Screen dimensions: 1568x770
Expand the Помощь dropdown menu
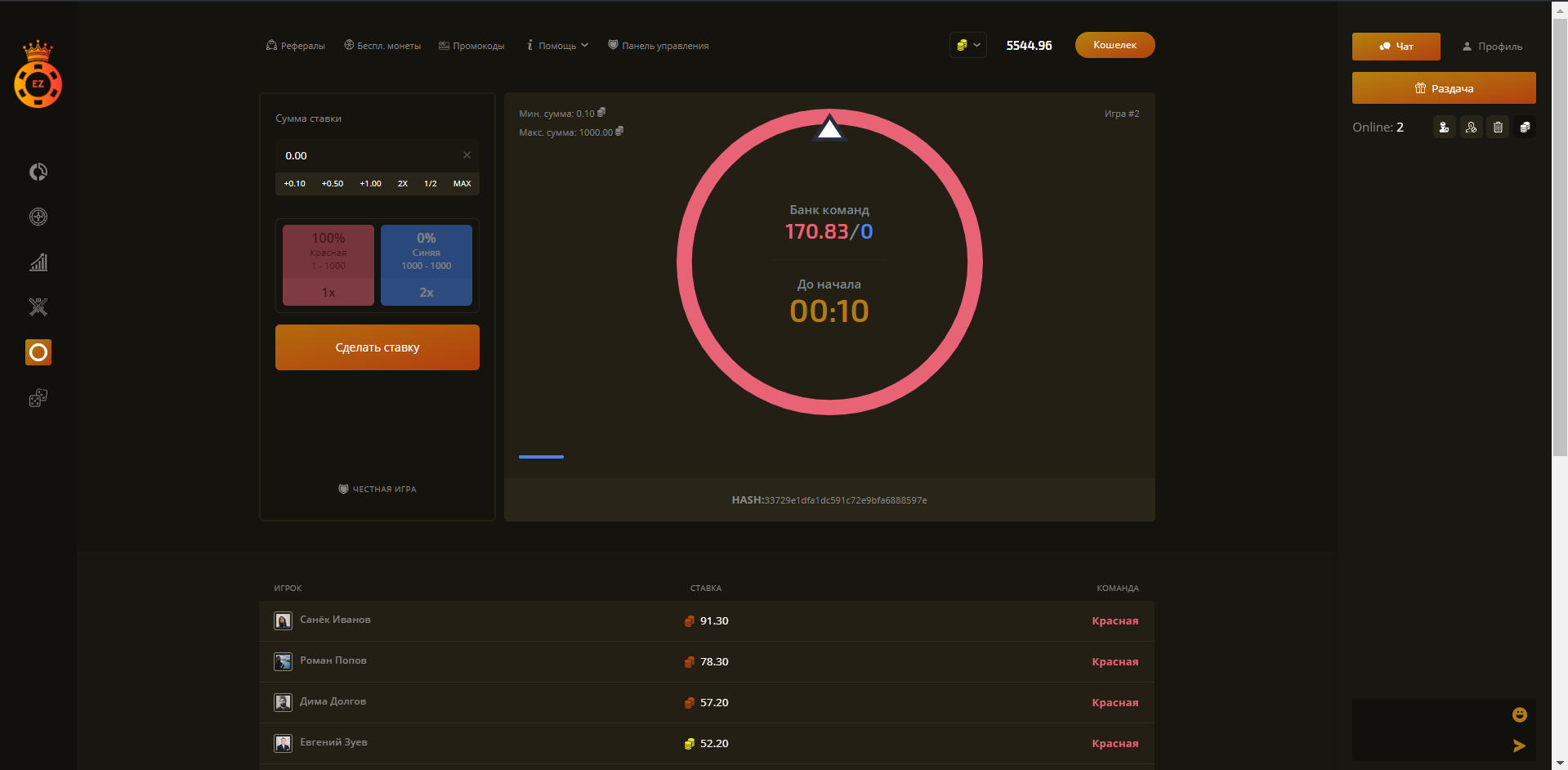tap(558, 46)
